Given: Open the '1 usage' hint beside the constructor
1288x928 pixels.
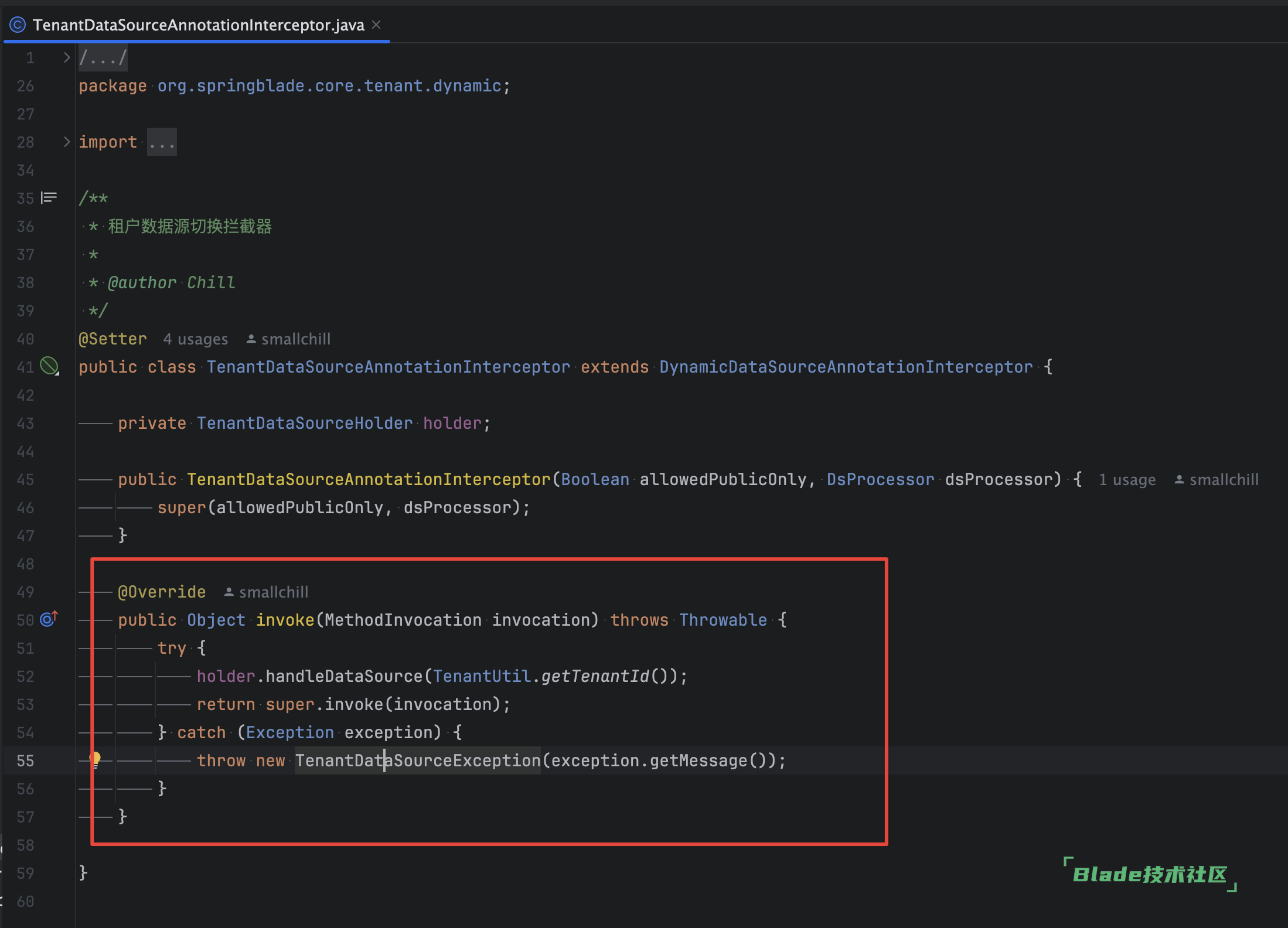Looking at the screenshot, I should click(x=1127, y=480).
